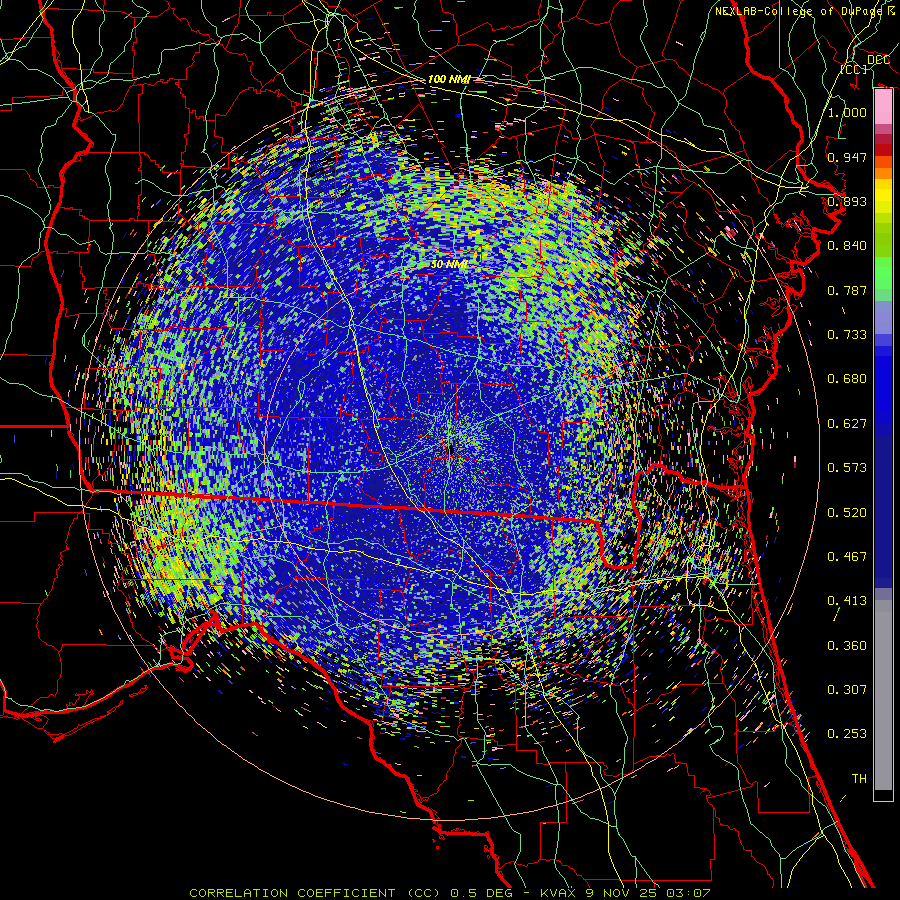Click the 0.627 legend value
Viewport: 900px width, 900px height.
(847, 424)
